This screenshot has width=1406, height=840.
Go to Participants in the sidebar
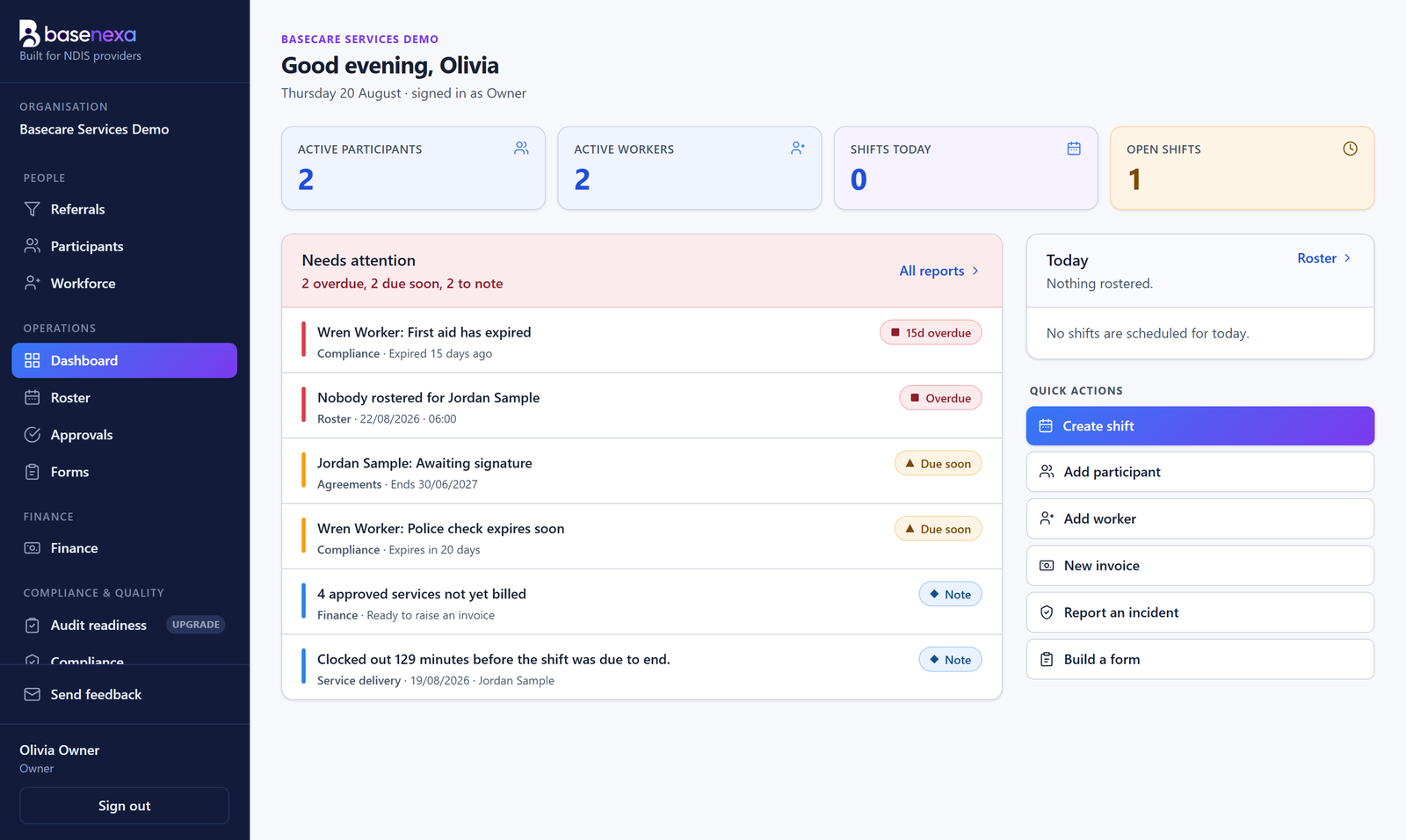pyautogui.click(x=124, y=246)
